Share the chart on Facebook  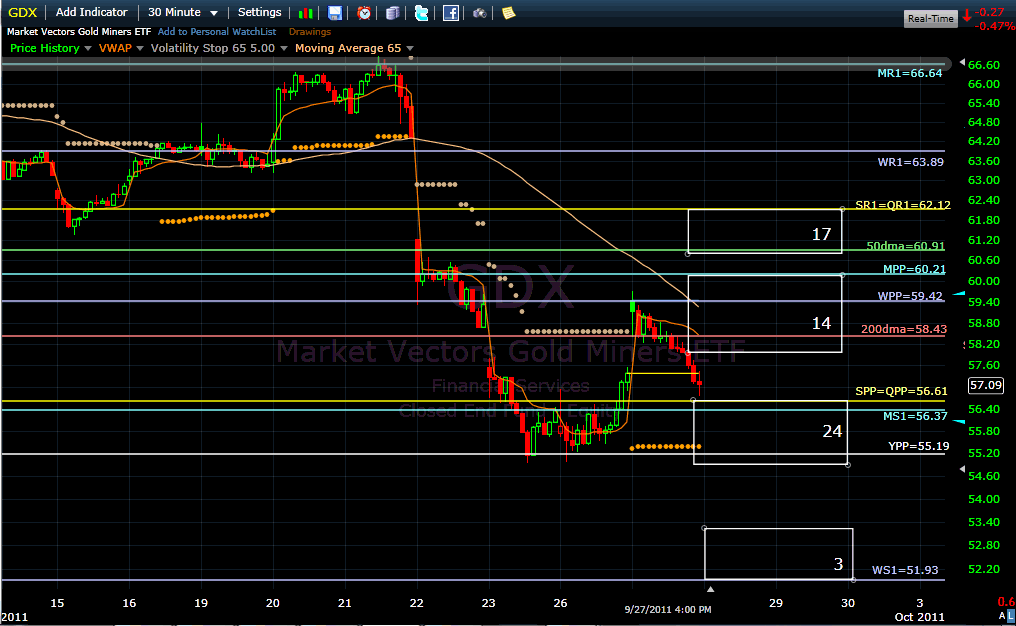point(450,13)
